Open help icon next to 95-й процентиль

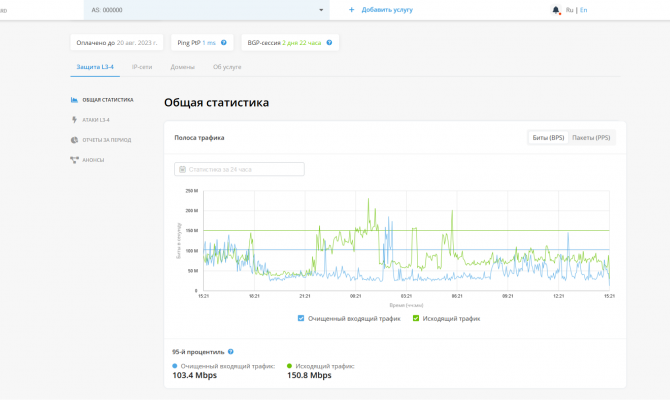click(231, 352)
